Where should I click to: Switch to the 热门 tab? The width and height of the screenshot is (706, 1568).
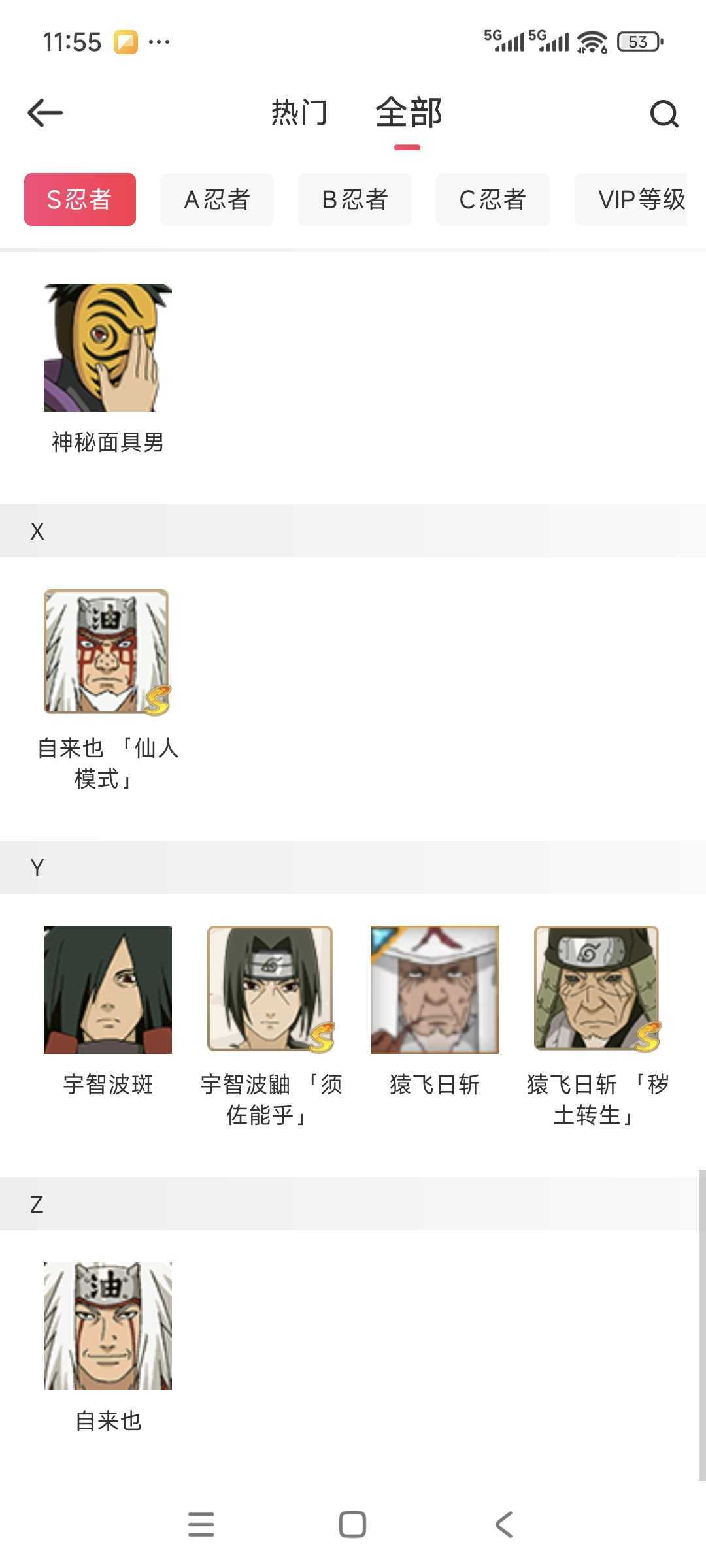299,112
